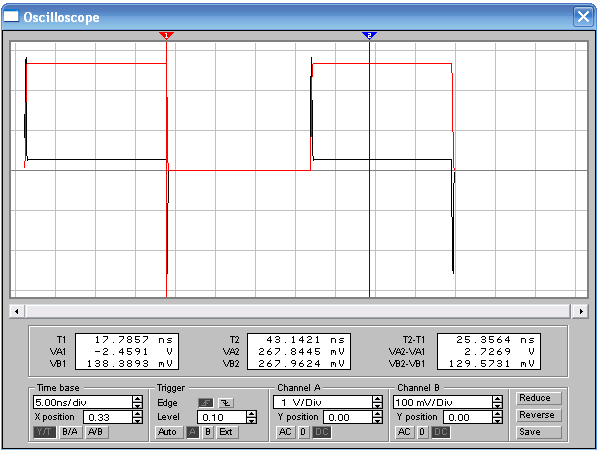Click the VA2-VA1 value 2.7269 V
Viewport: 597px width, 451px height.
500,351
